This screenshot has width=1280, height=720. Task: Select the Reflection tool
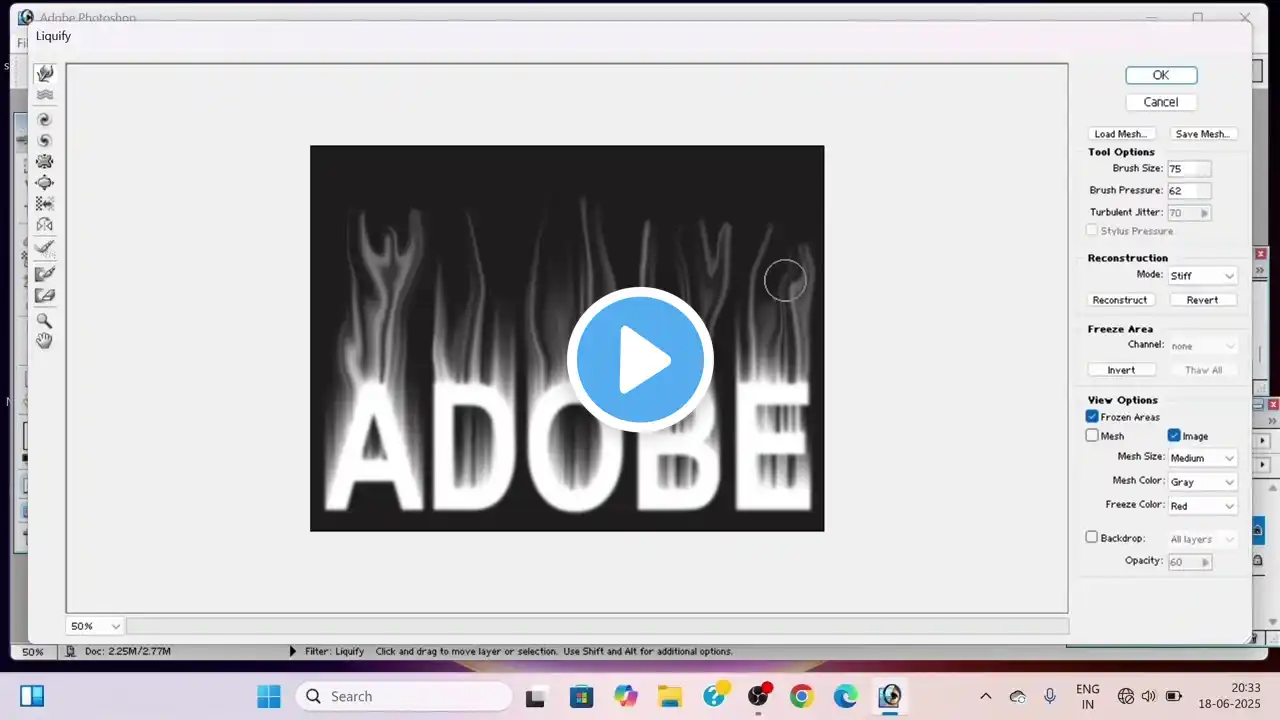pyautogui.click(x=44, y=225)
